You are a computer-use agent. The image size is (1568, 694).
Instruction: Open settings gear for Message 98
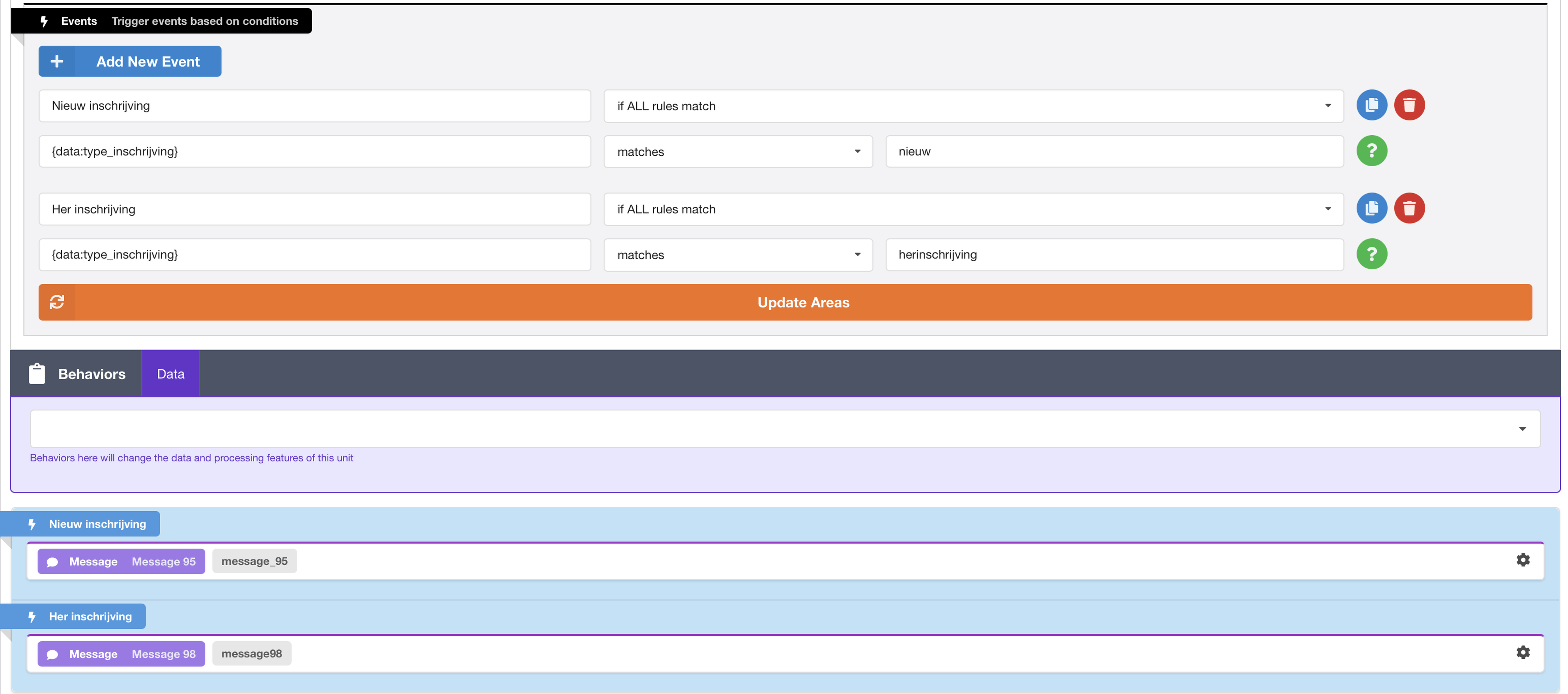(x=1523, y=653)
